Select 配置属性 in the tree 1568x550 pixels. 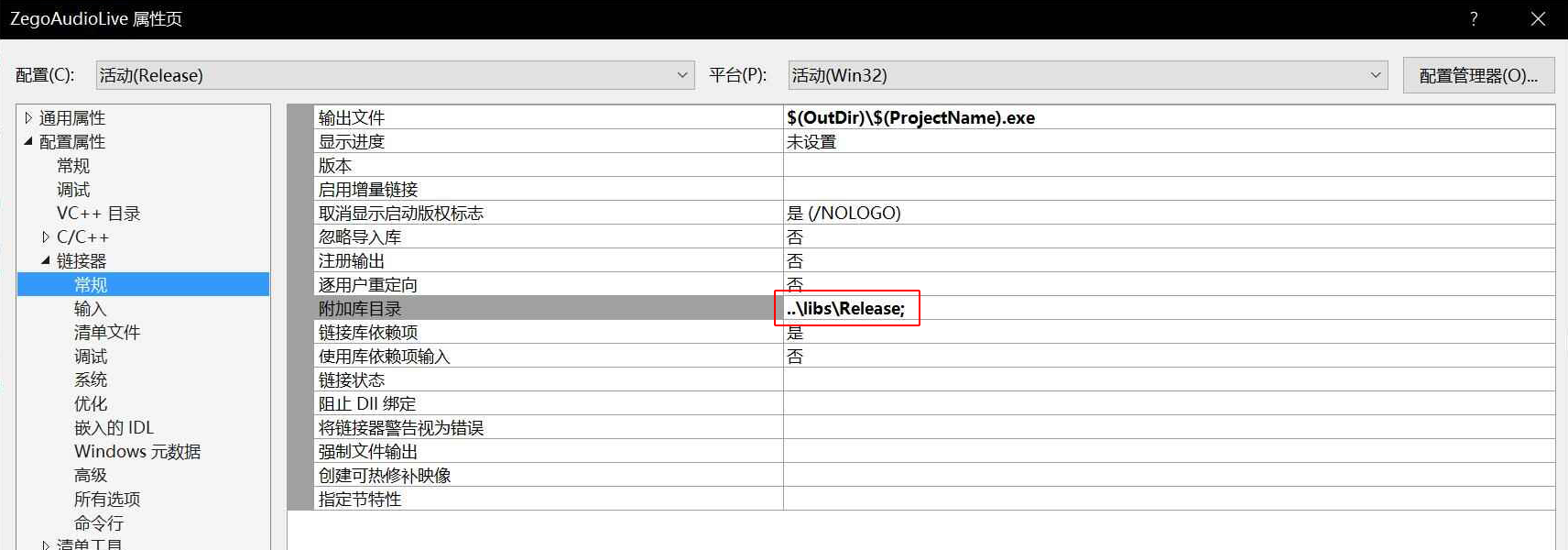[x=72, y=142]
